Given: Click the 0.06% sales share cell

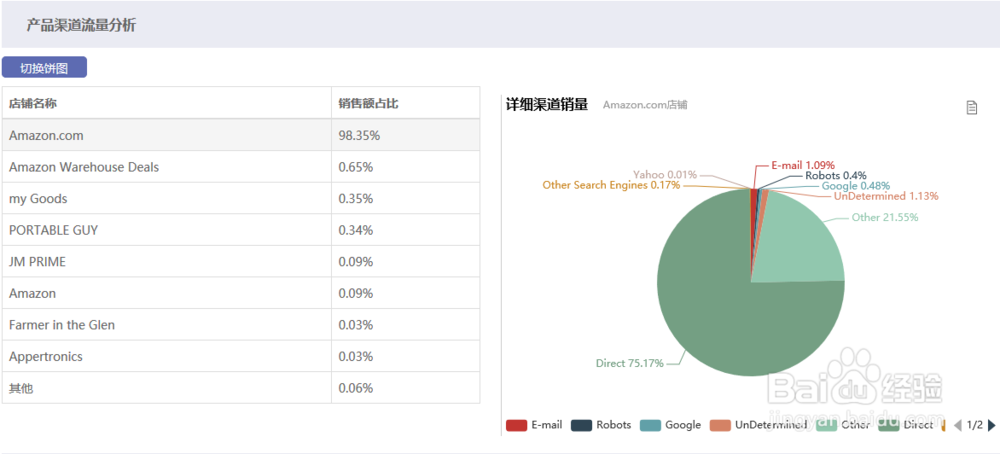Looking at the screenshot, I should [406, 388].
